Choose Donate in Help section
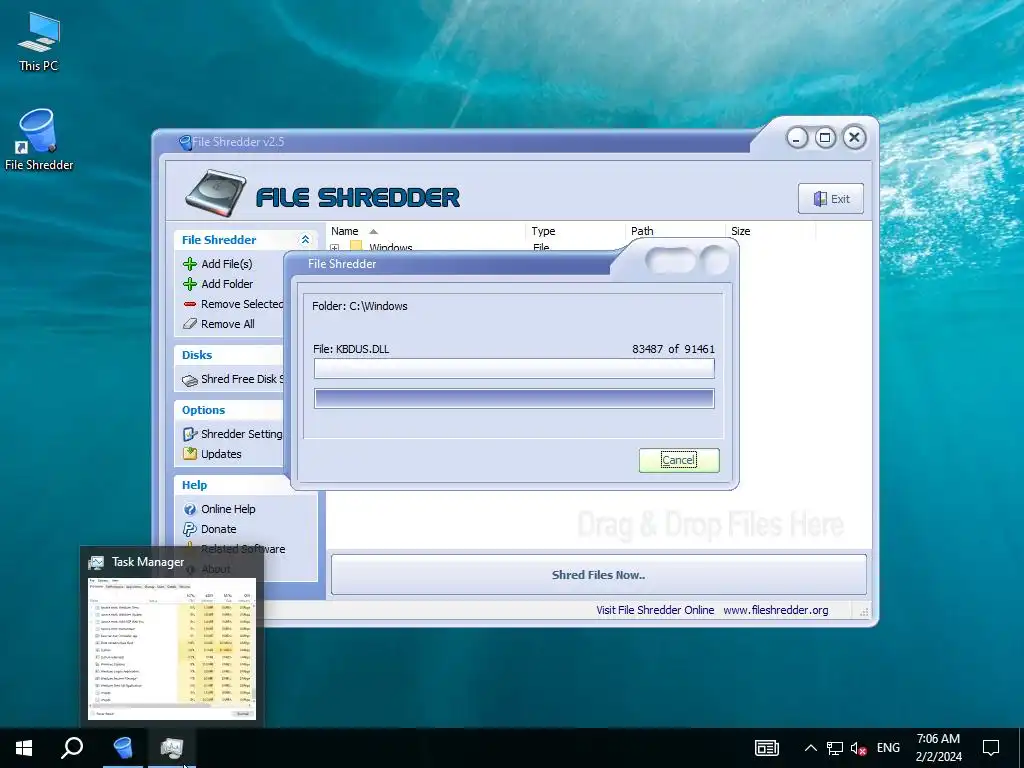Screen dimensions: 1024x768 [219, 529]
